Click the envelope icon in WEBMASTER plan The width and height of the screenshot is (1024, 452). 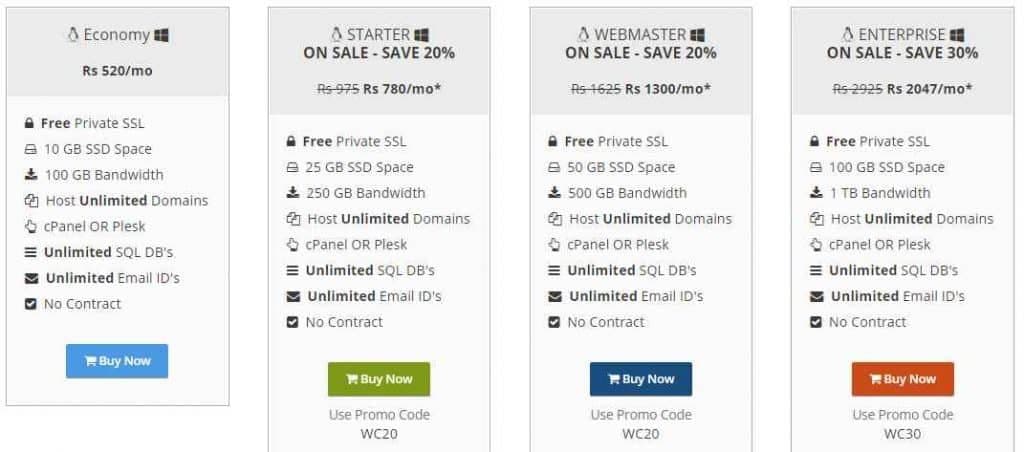(554, 297)
